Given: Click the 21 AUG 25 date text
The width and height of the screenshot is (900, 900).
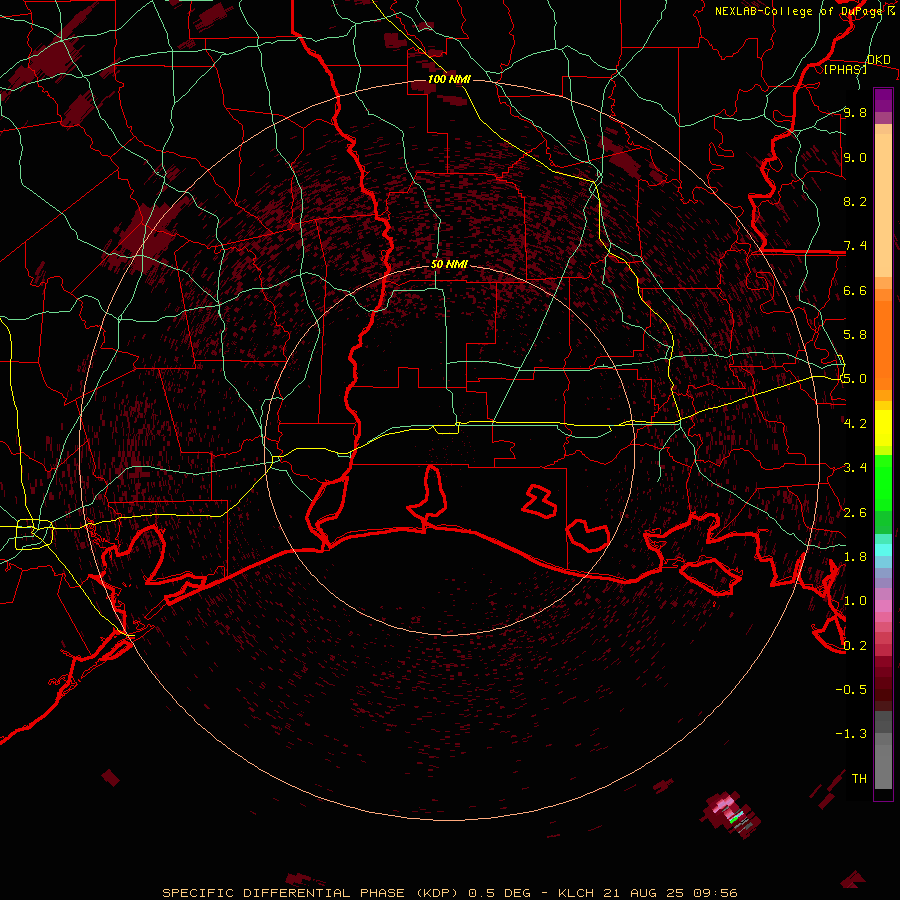Looking at the screenshot, I should (x=642, y=893).
